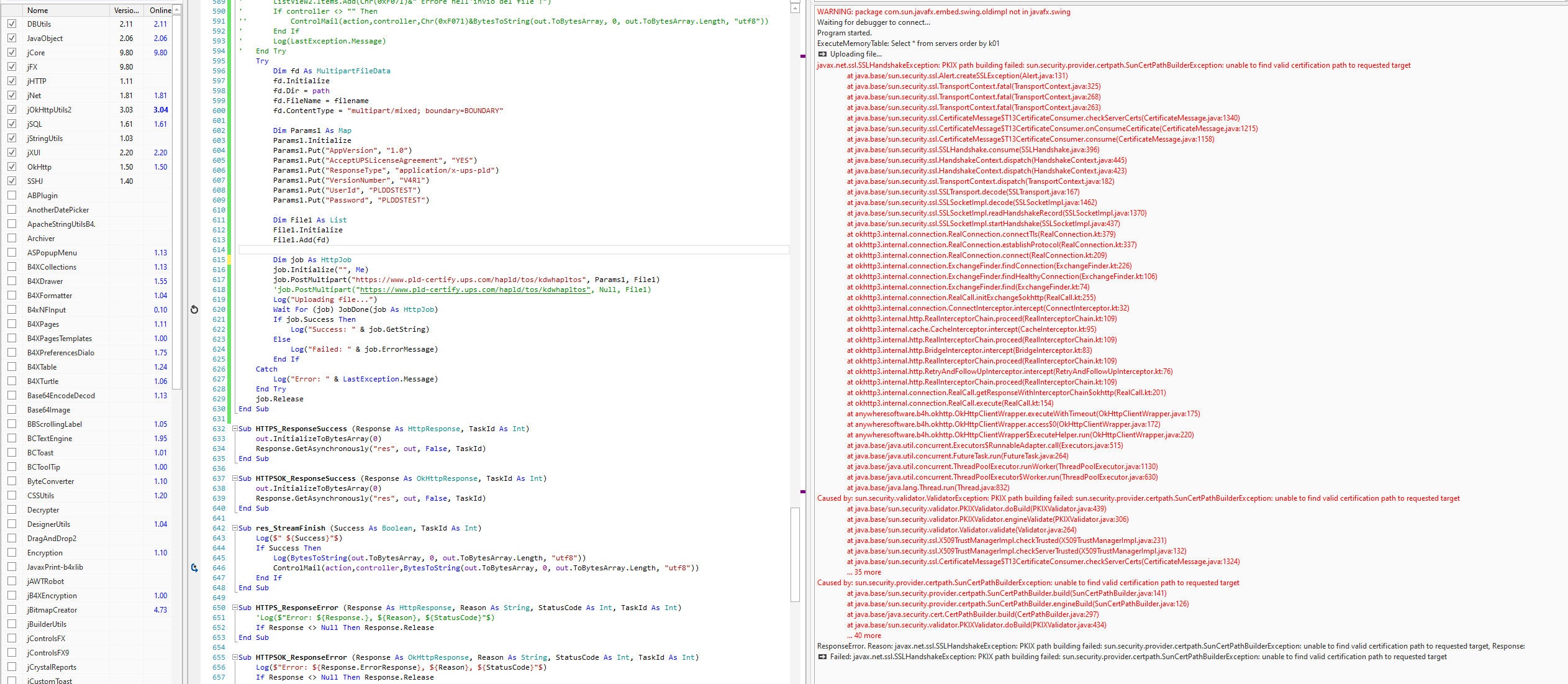Click purple marker on editor overview bar near top
The height and width of the screenshot is (684, 1568).
click(x=803, y=56)
